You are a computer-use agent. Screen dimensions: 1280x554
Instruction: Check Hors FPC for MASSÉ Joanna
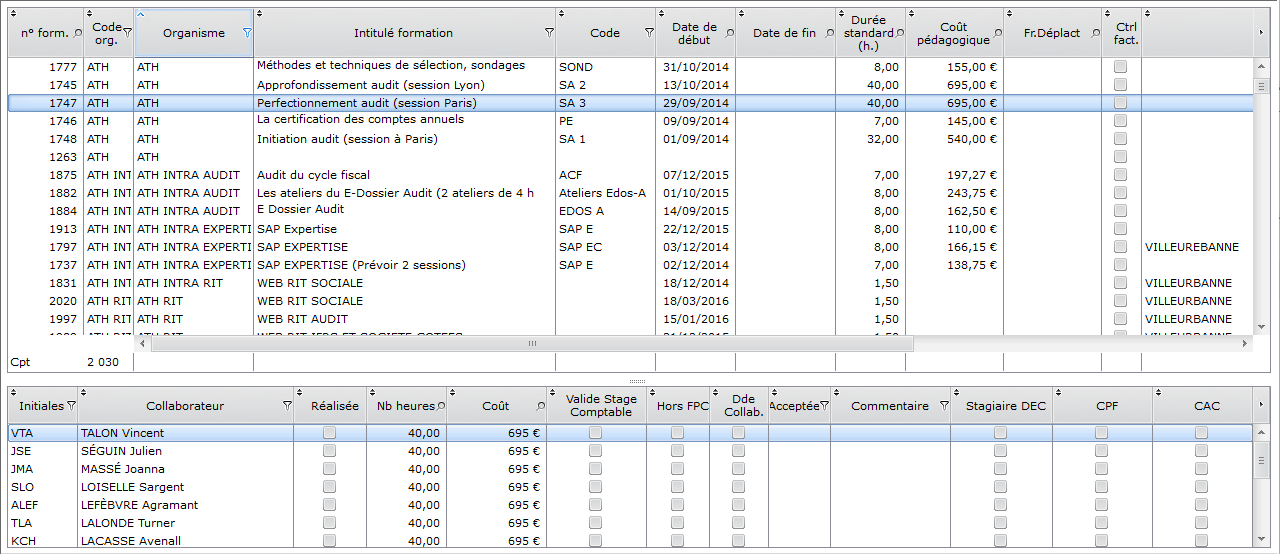coord(677,469)
